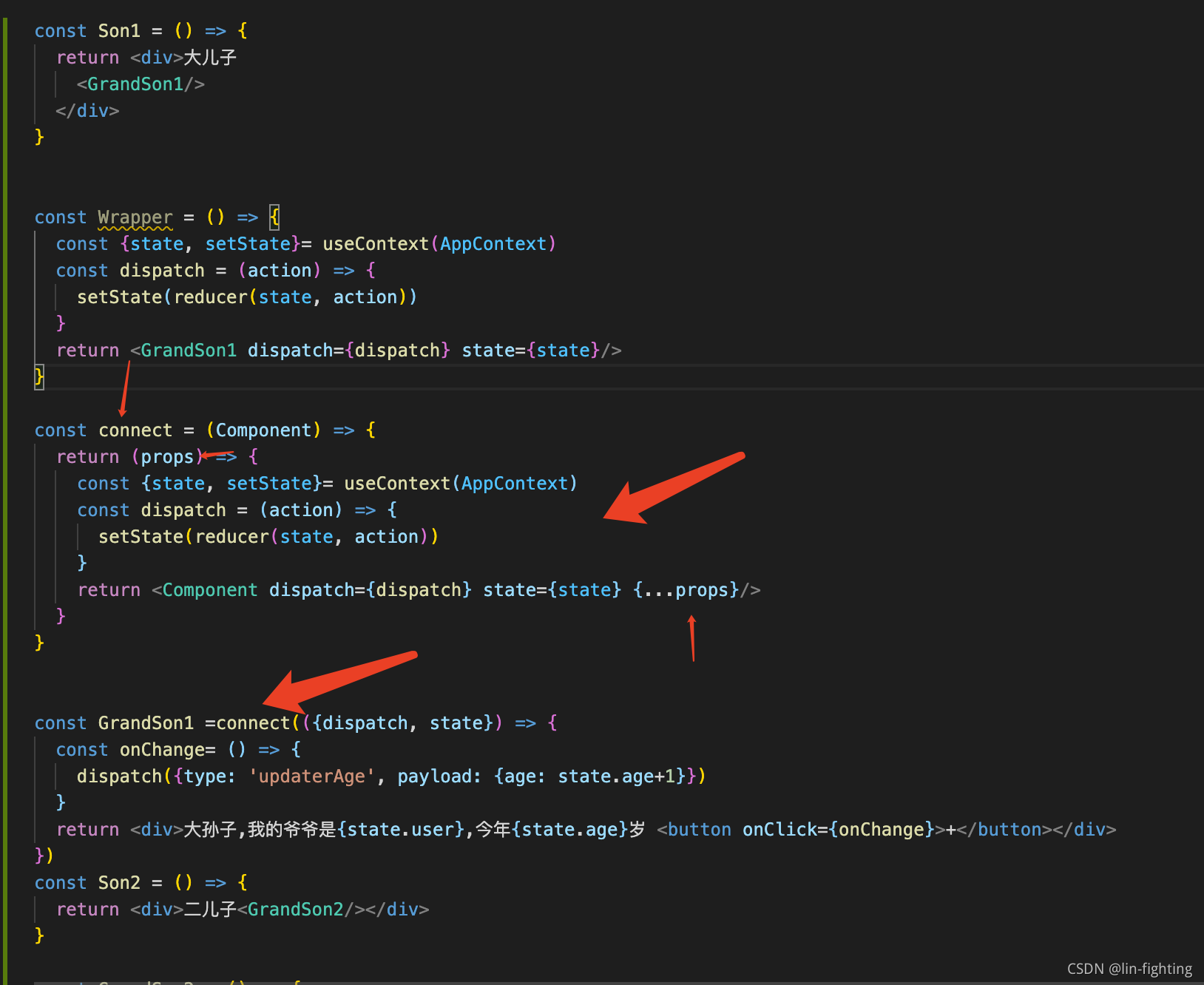Click 'setState(reducer(state, action))' inside connect
Image resolution: width=1204 pixels, height=985 pixels.
(x=268, y=537)
